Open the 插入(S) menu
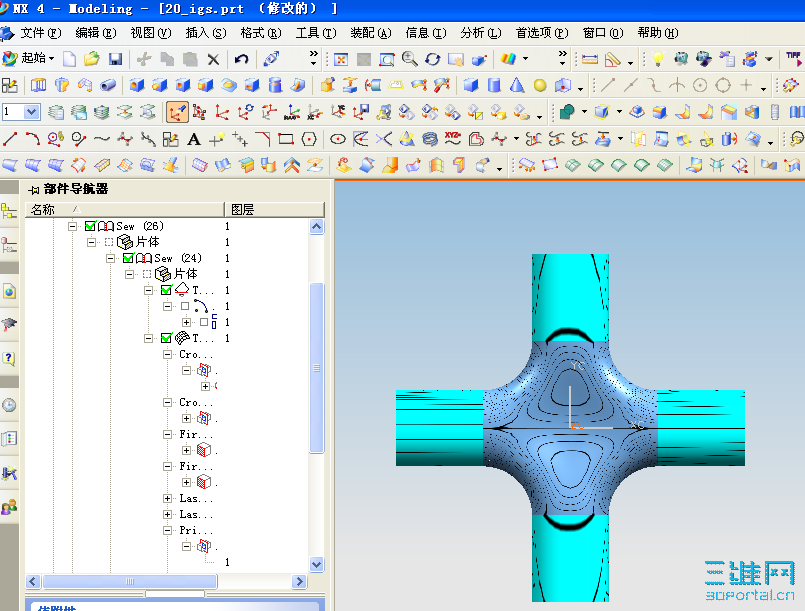Screen dimensions: 805x611 click(206, 33)
